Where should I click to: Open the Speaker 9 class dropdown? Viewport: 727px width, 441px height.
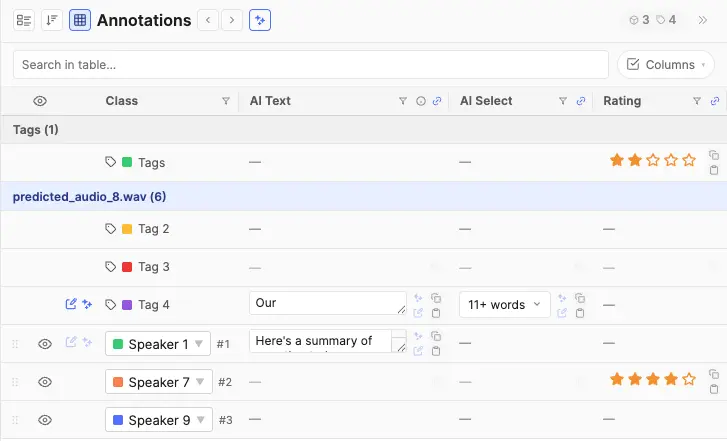tap(159, 420)
